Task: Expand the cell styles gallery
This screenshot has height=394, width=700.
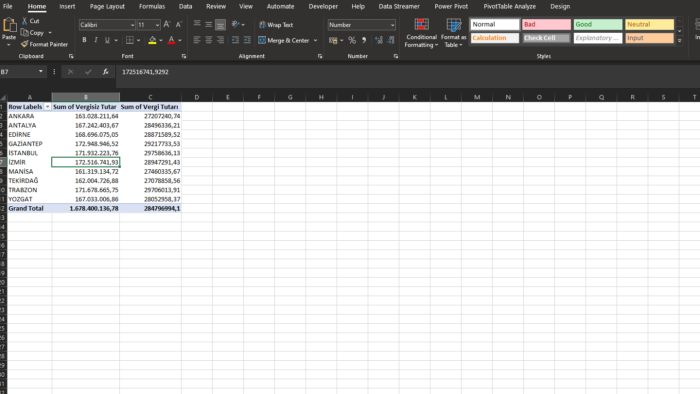Action: [679, 41]
